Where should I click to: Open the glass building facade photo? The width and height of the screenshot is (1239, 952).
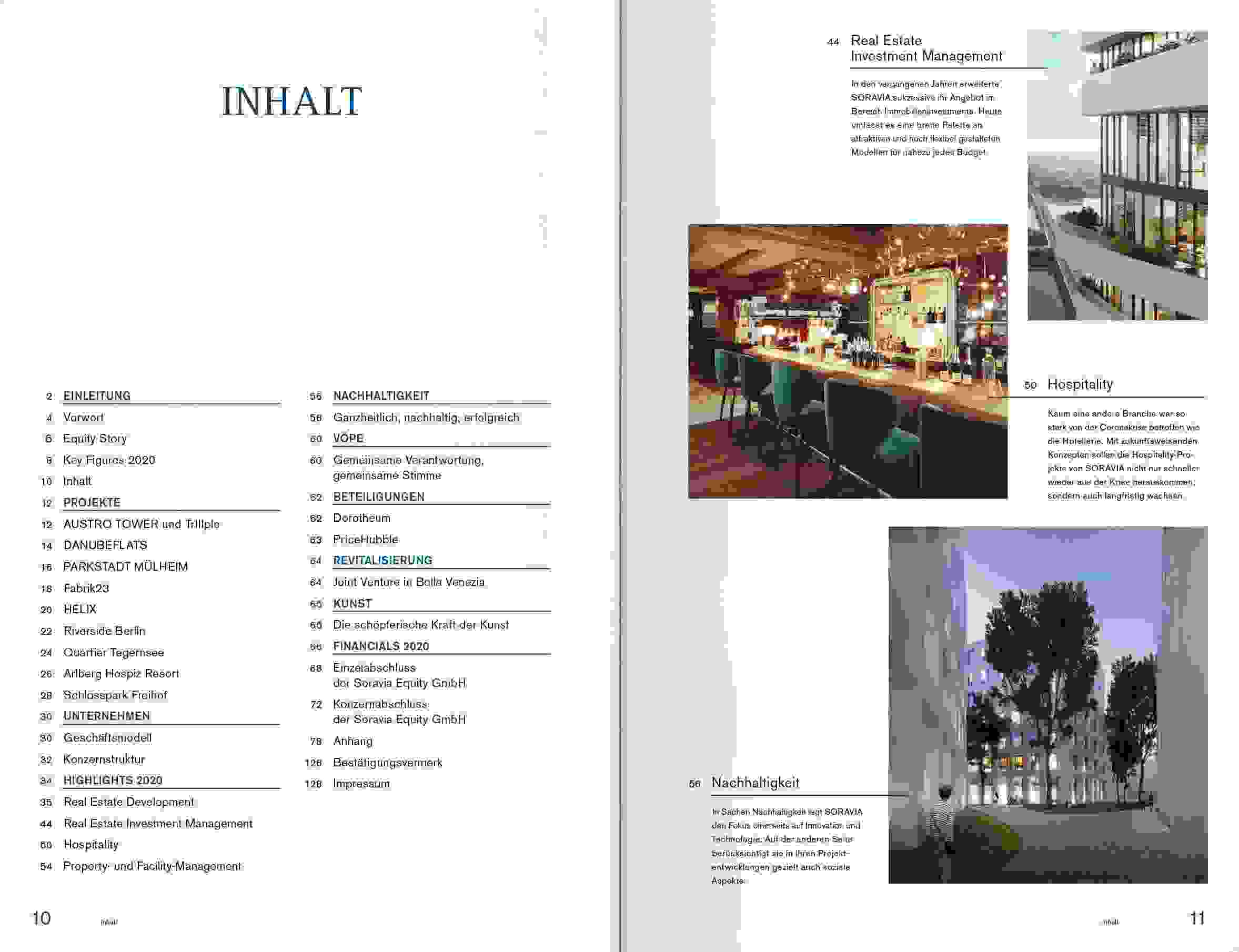tap(1117, 176)
